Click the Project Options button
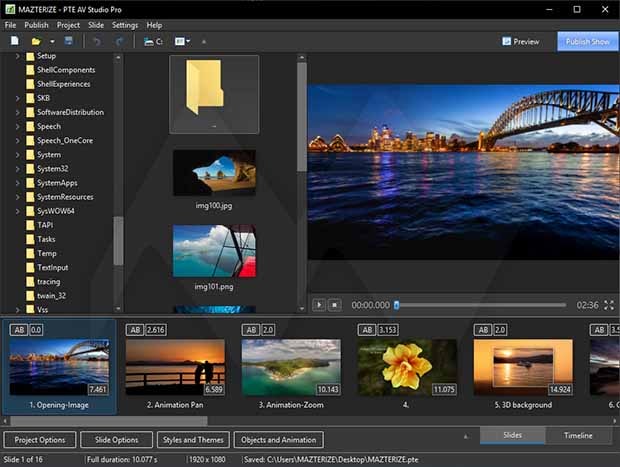Screen dimensions: 620x467 coord(40,440)
